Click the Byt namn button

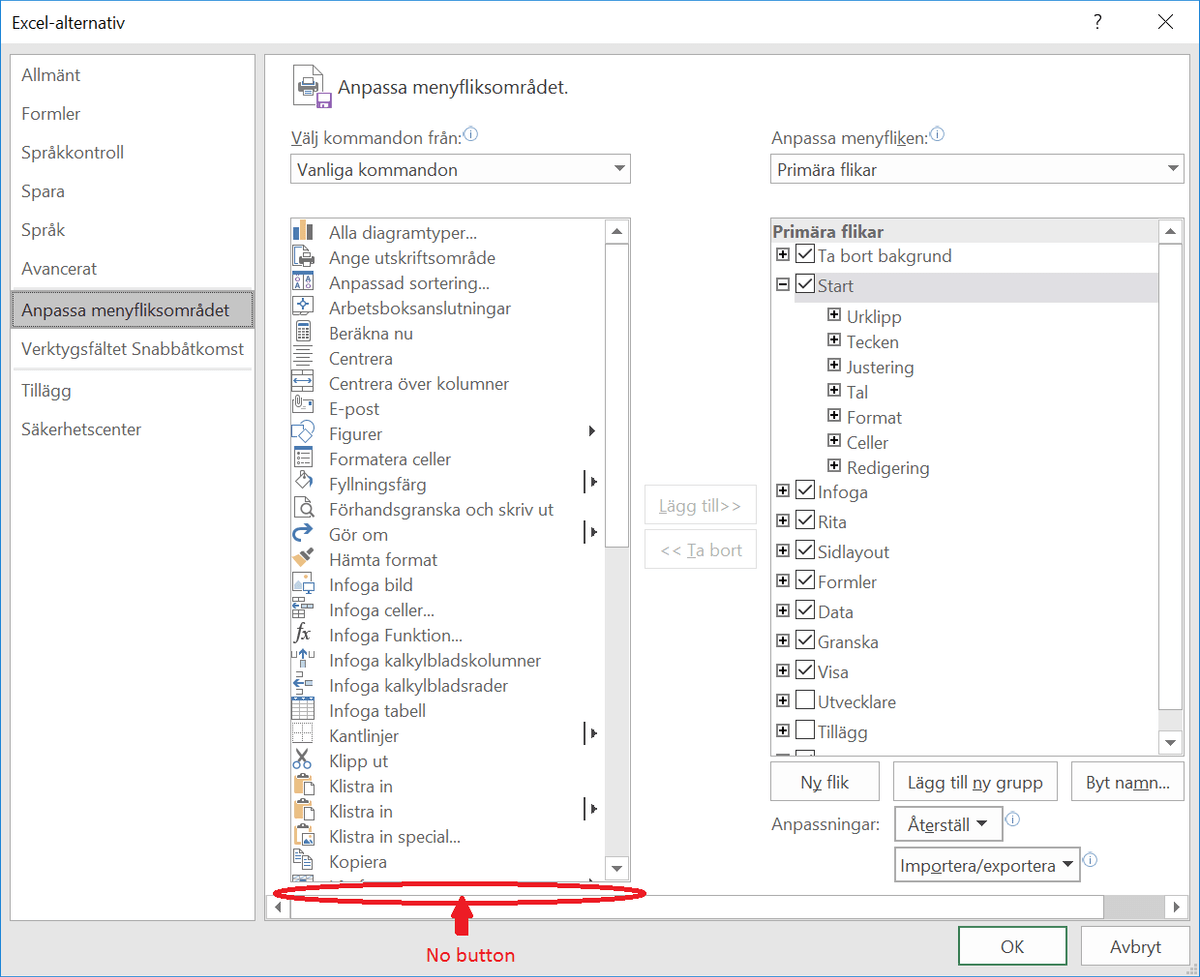tap(1128, 782)
